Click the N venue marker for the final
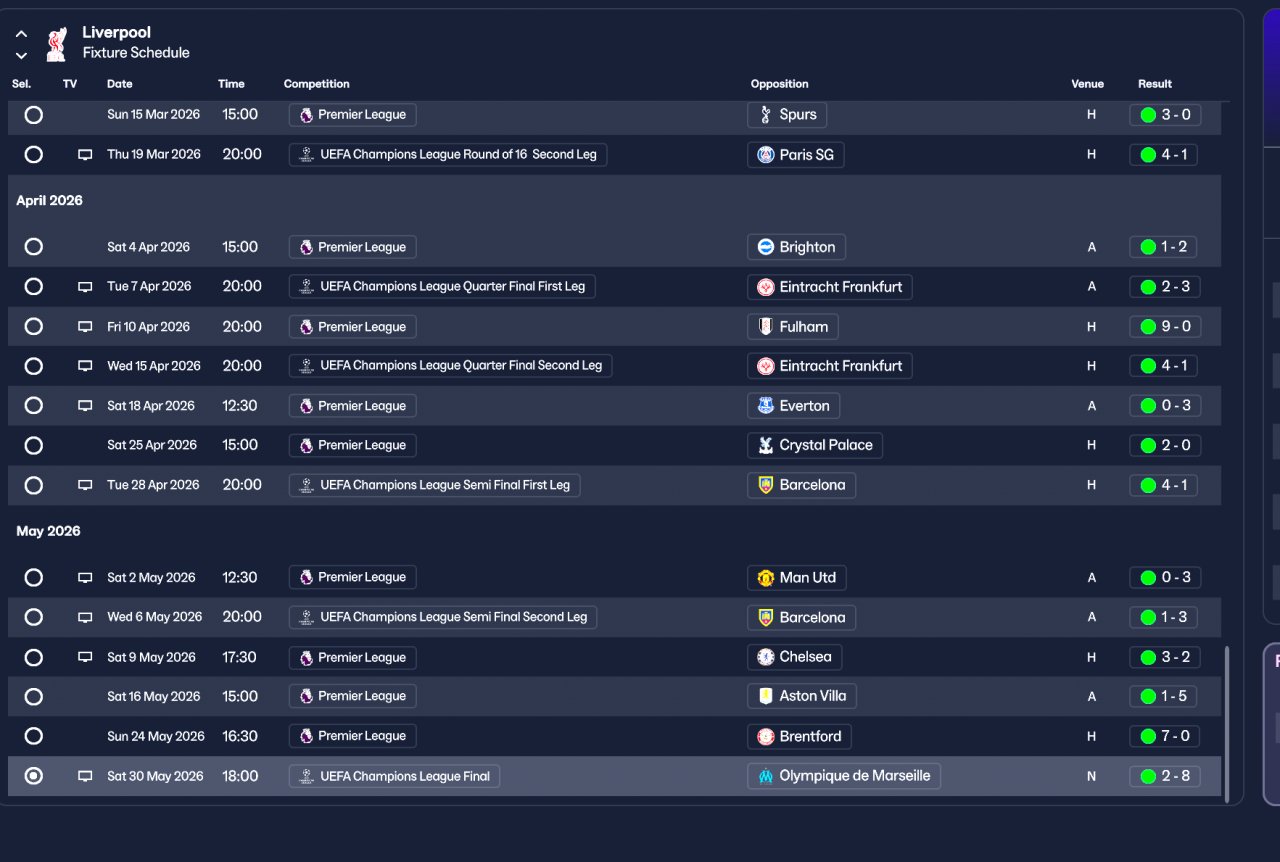1280x862 pixels. (1091, 776)
